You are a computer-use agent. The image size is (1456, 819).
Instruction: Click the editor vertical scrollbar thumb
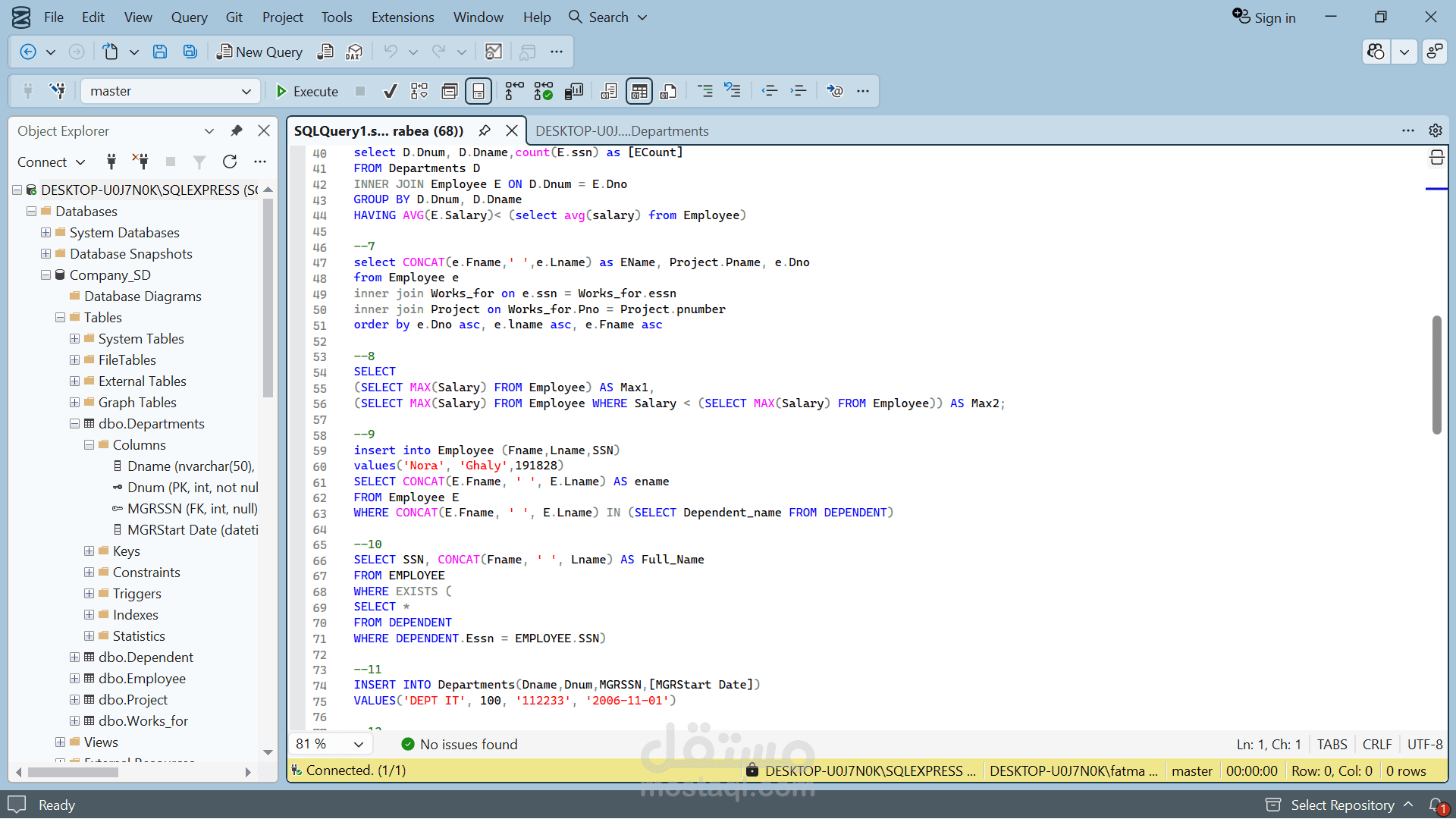[1436, 375]
